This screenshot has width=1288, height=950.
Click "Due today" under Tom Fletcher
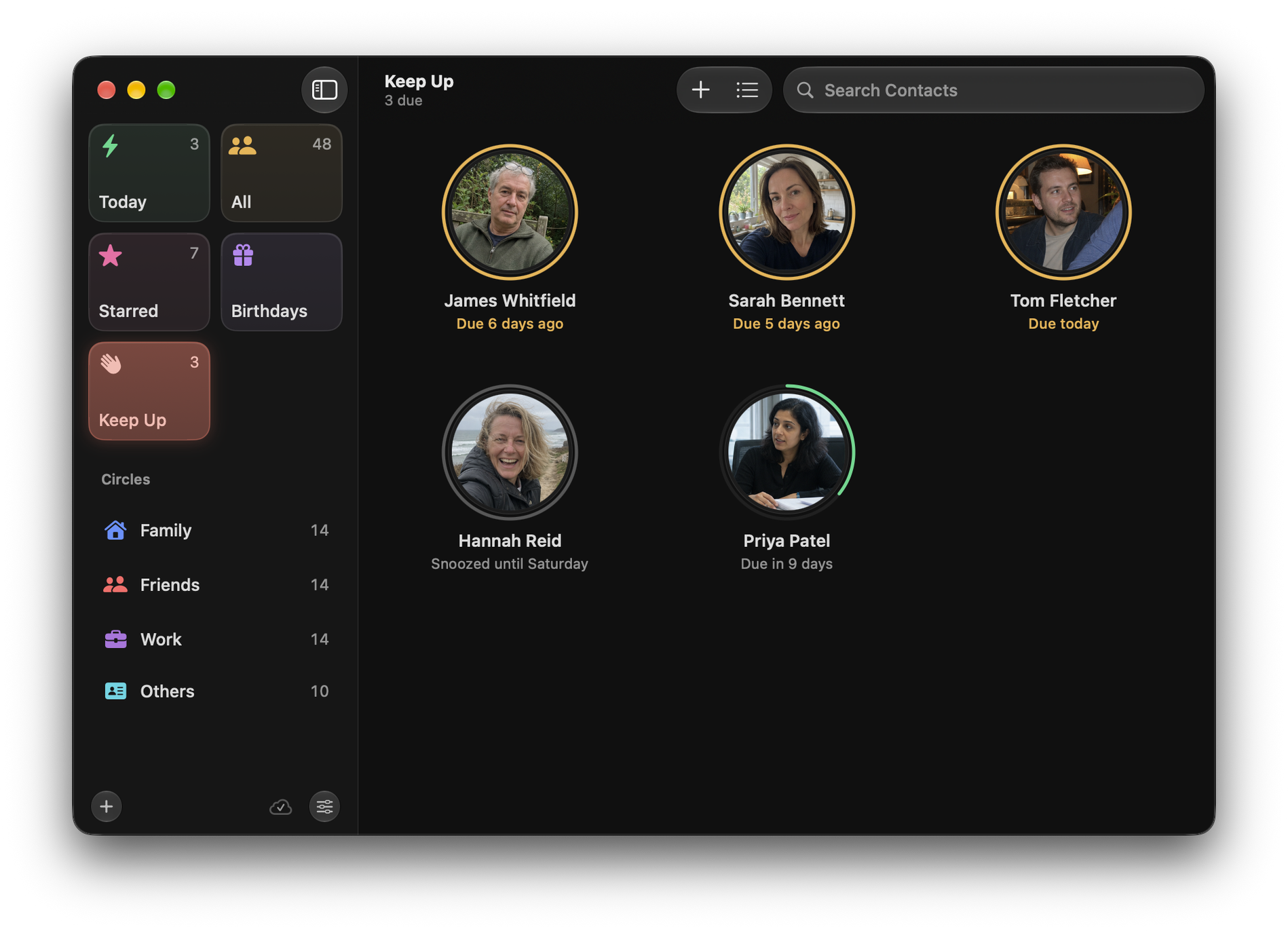(1063, 324)
